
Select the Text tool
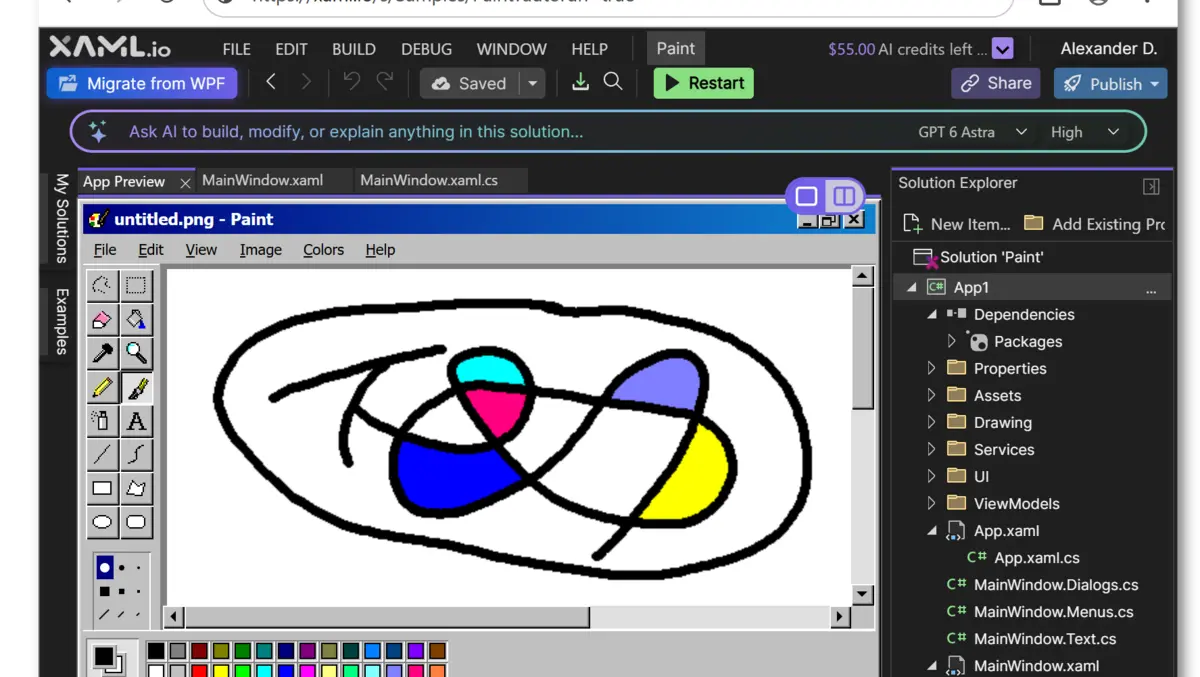coord(136,421)
